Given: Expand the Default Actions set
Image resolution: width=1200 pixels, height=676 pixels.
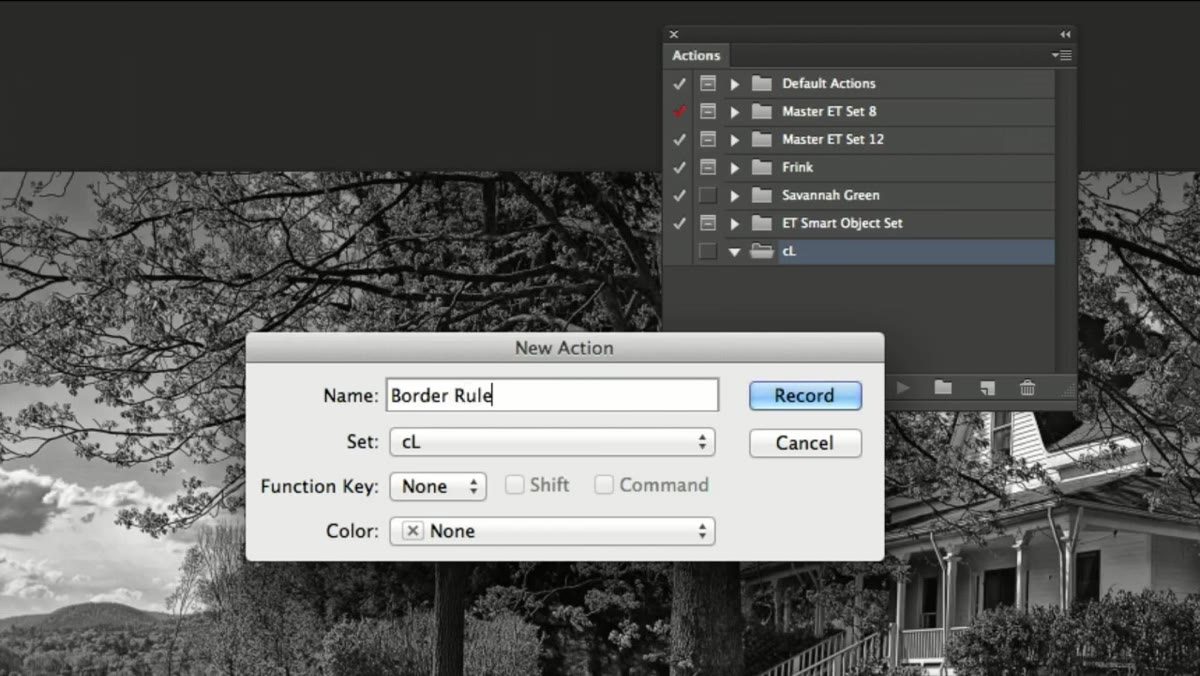Looking at the screenshot, I should [735, 83].
